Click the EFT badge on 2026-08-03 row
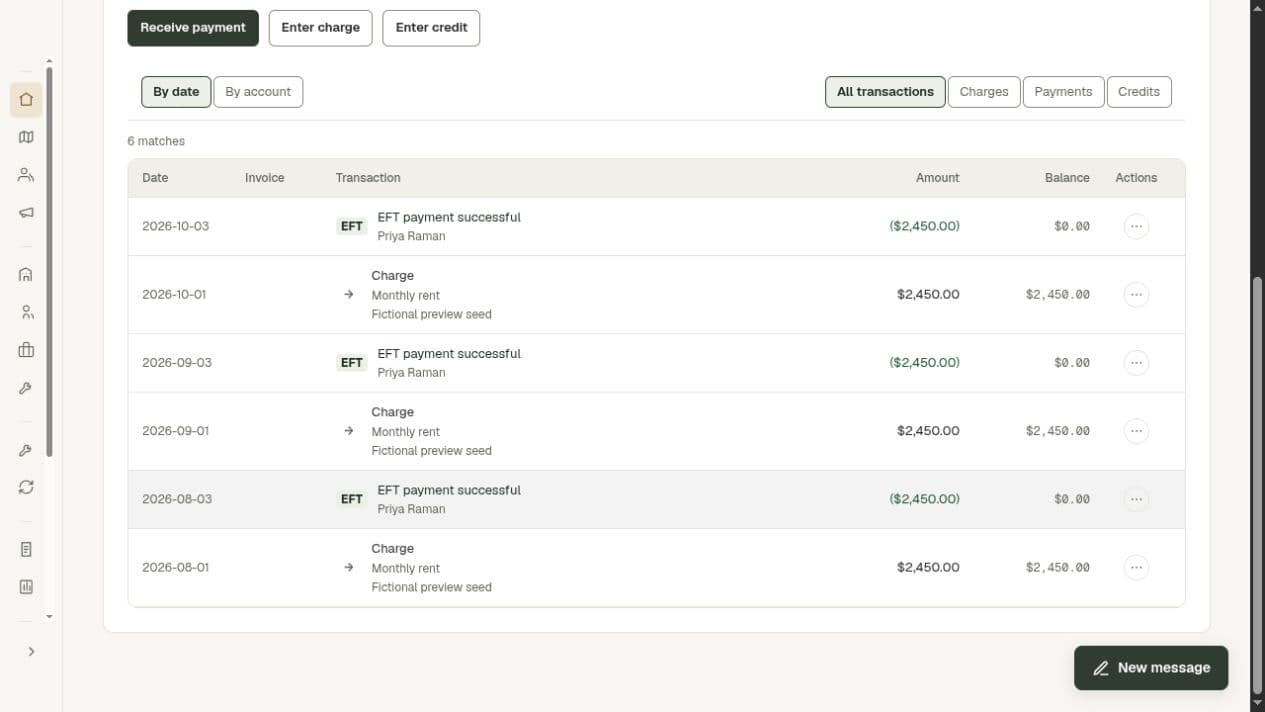The width and height of the screenshot is (1265, 712). coord(352,499)
